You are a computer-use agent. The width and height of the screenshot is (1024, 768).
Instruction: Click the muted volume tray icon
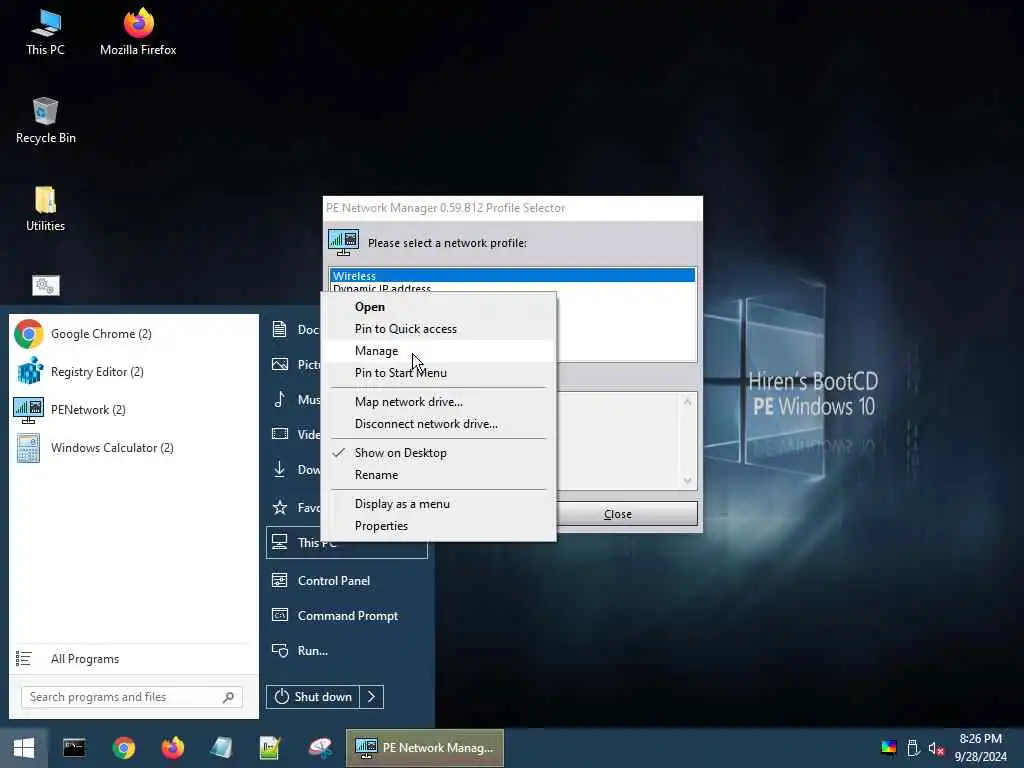pos(936,748)
